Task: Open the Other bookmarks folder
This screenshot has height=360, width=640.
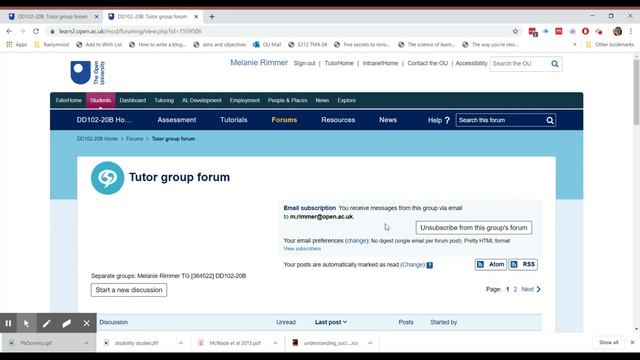Action: (610, 44)
